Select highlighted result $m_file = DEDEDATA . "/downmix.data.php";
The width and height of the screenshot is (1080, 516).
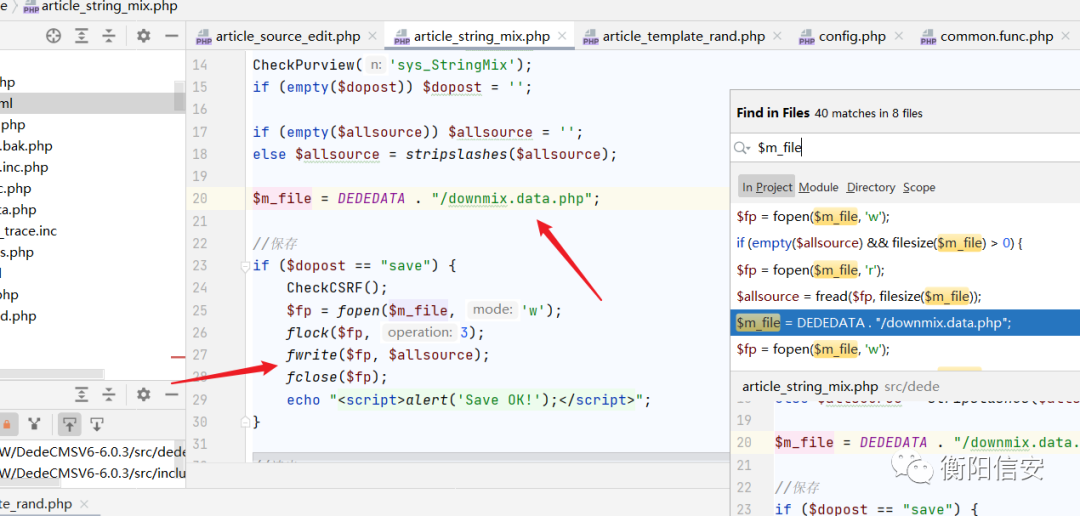904,322
